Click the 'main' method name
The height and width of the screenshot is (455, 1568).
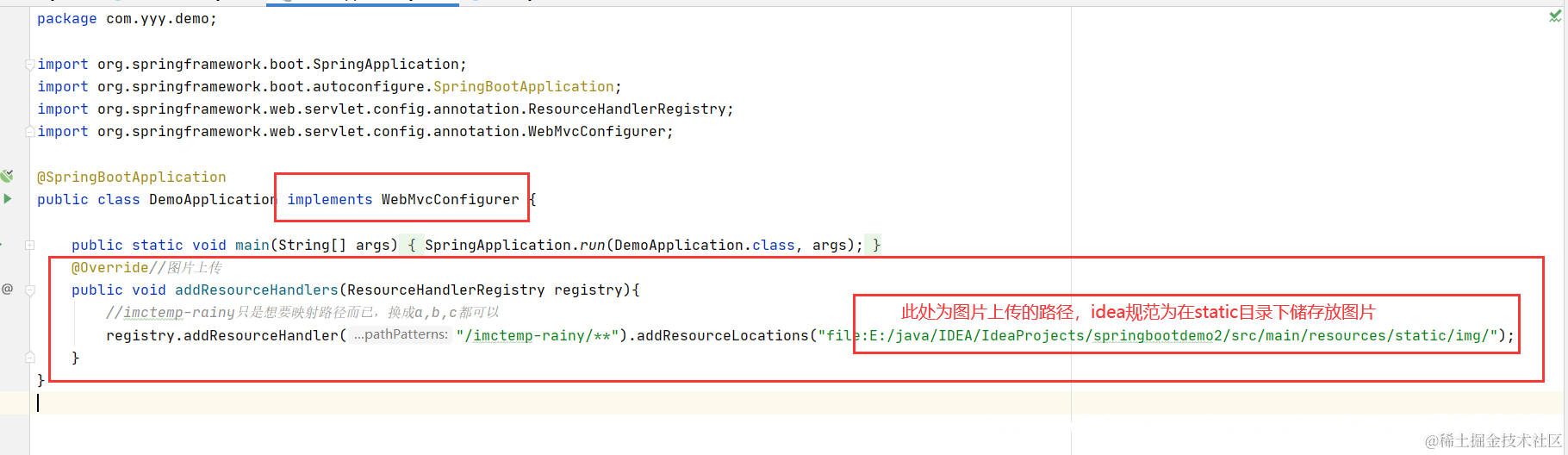[252, 245]
